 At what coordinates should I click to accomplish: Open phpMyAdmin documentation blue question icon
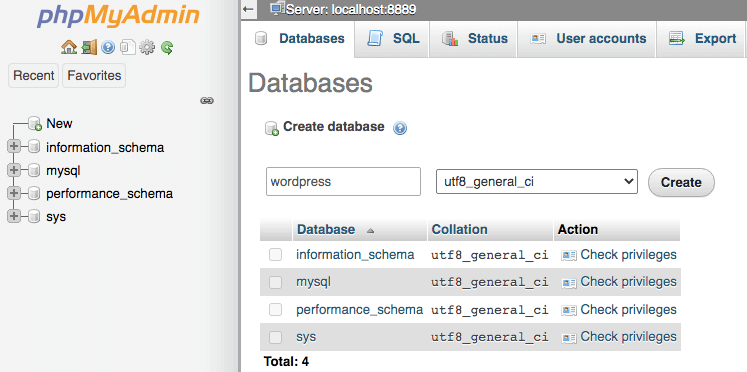[108, 47]
